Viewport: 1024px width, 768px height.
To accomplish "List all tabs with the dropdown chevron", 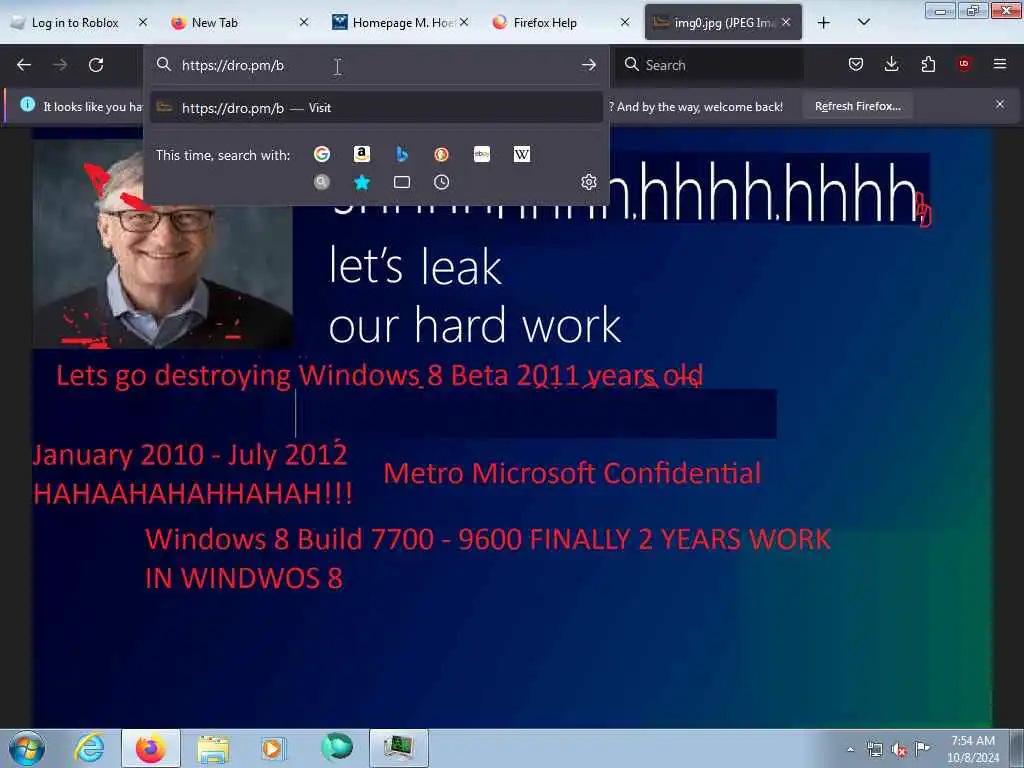I will [863, 23].
